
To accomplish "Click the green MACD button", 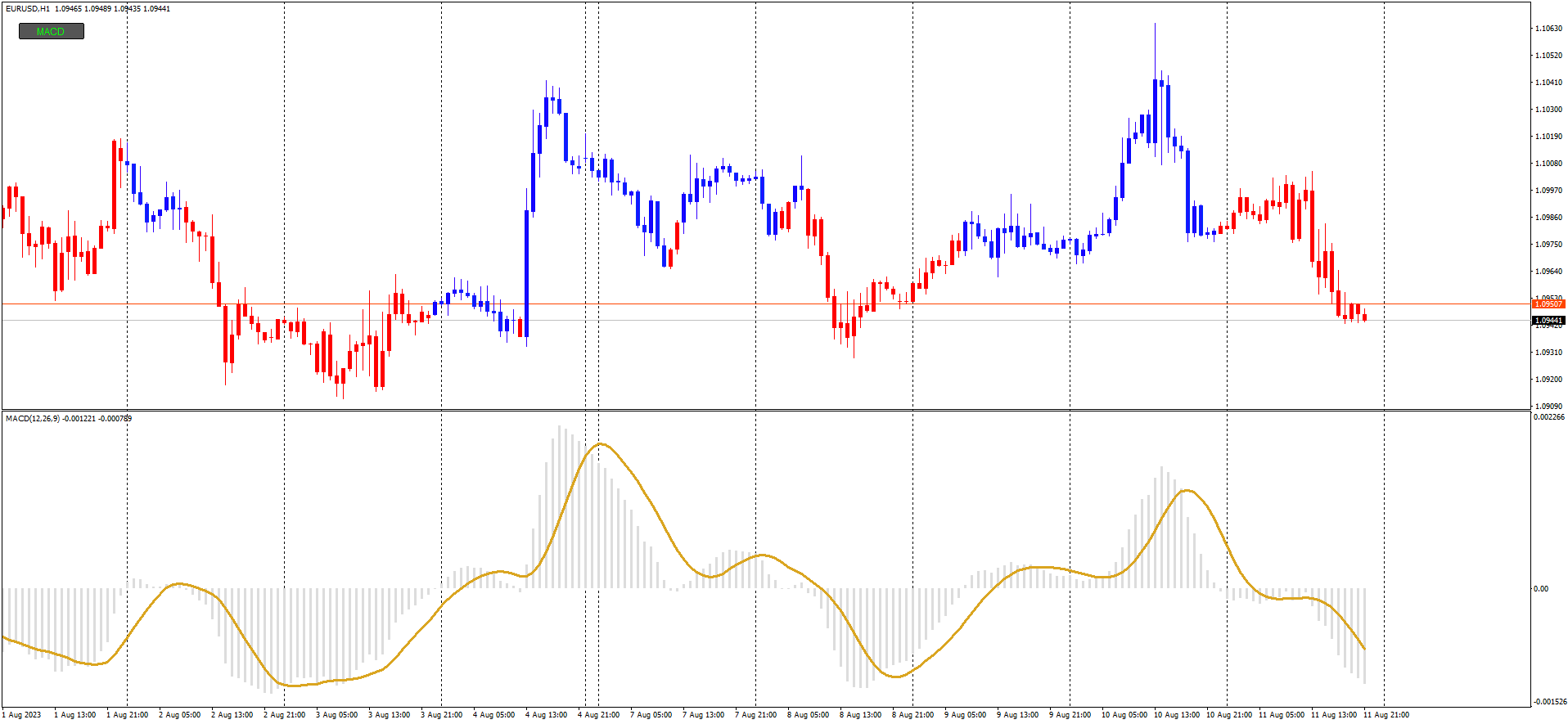I will 51,31.
